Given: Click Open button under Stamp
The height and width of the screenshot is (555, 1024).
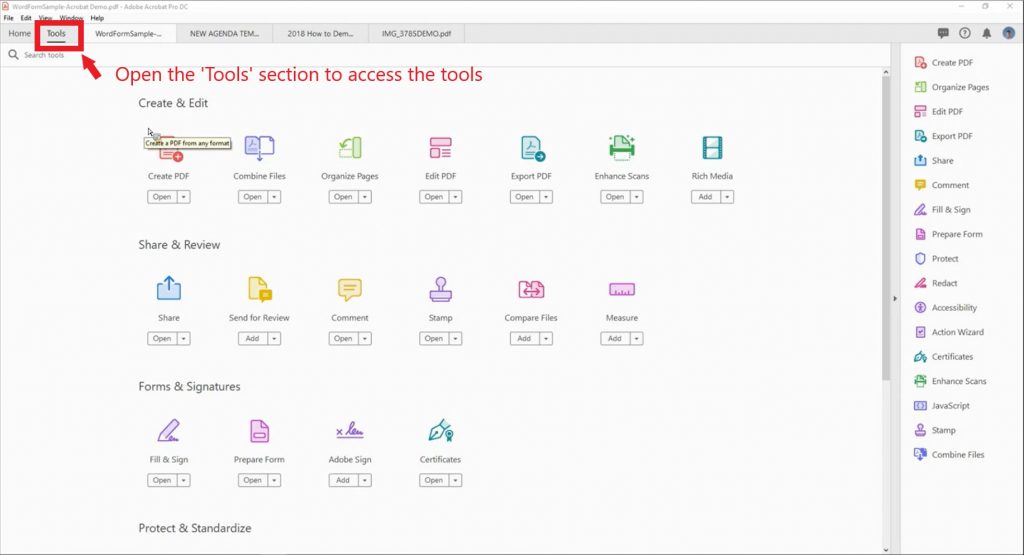Looking at the screenshot, I should [434, 338].
